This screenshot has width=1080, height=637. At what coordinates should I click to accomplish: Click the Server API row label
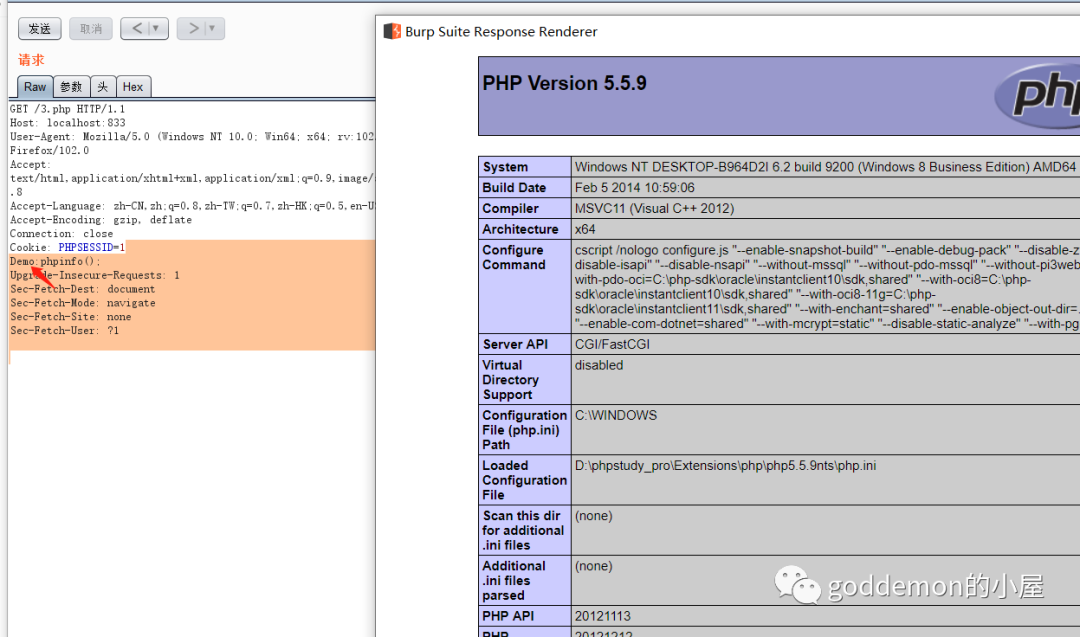click(x=515, y=344)
